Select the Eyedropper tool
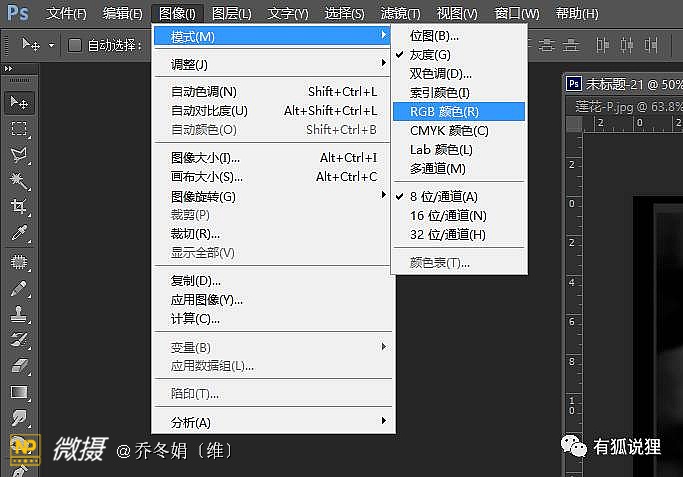The width and height of the screenshot is (683, 477). tap(18, 232)
